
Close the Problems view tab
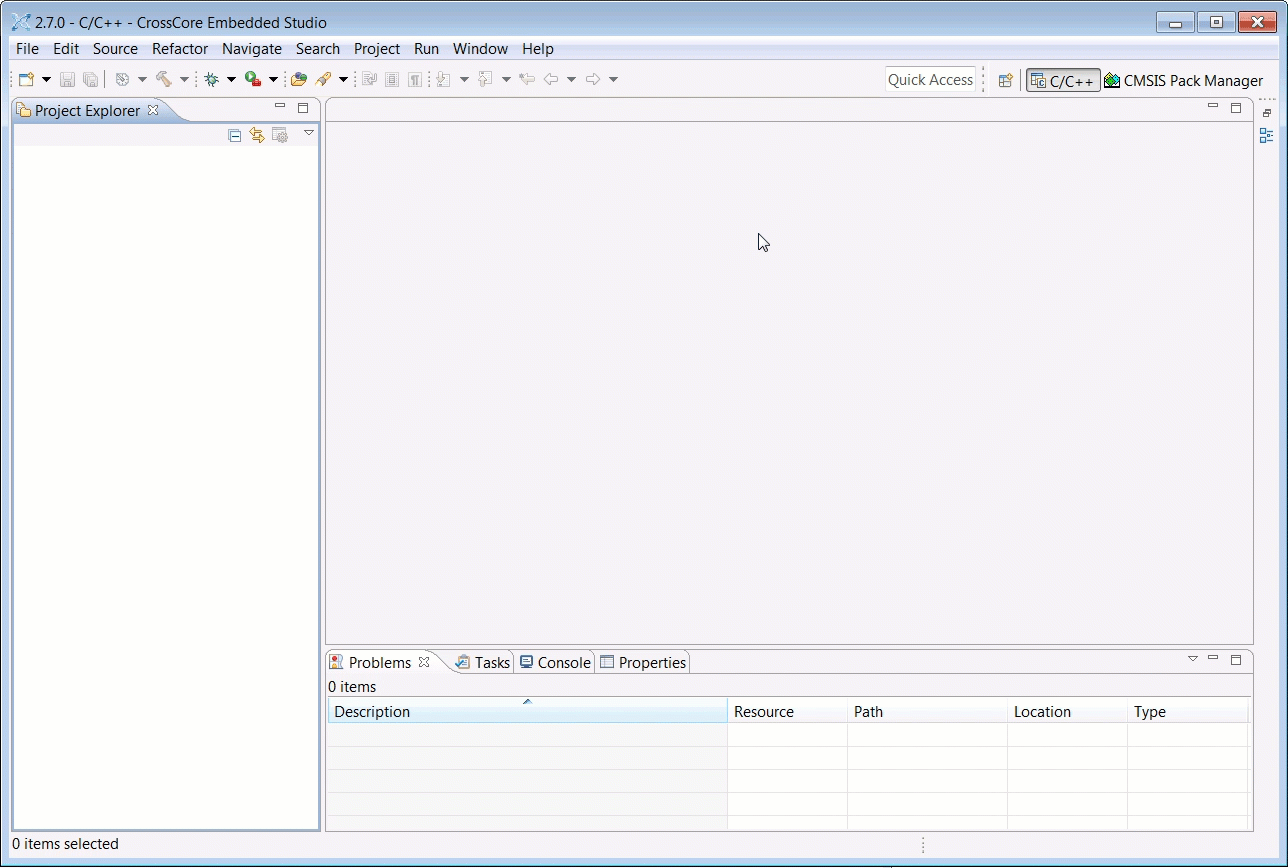click(x=424, y=662)
